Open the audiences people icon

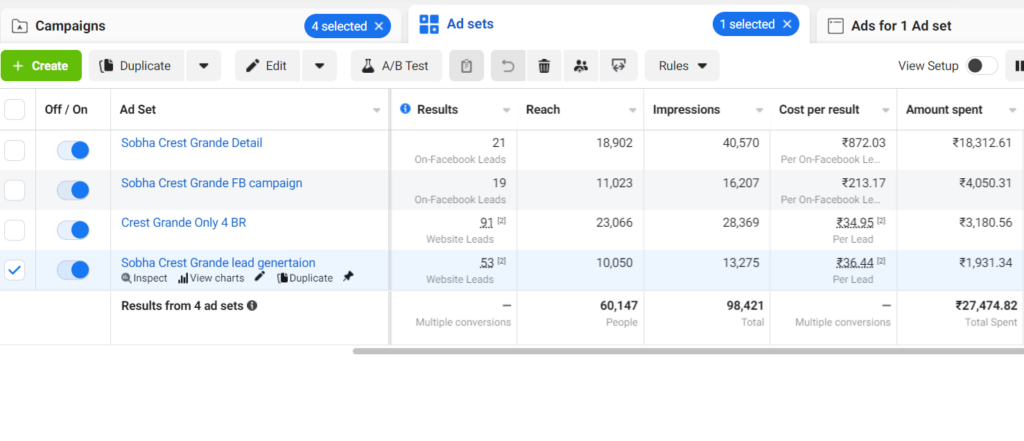(x=581, y=65)
